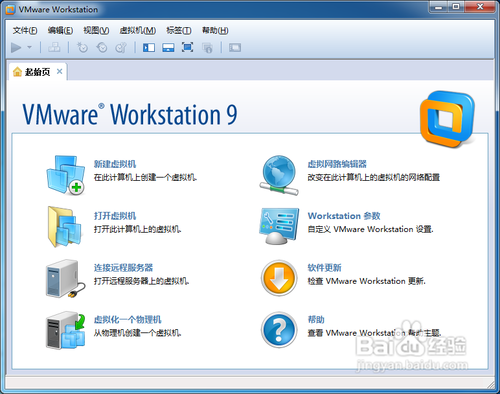Viewport: 500px width, 394px height.
Task: Click the 连接远程服务器 server icon
Action: tap(66, 279)
